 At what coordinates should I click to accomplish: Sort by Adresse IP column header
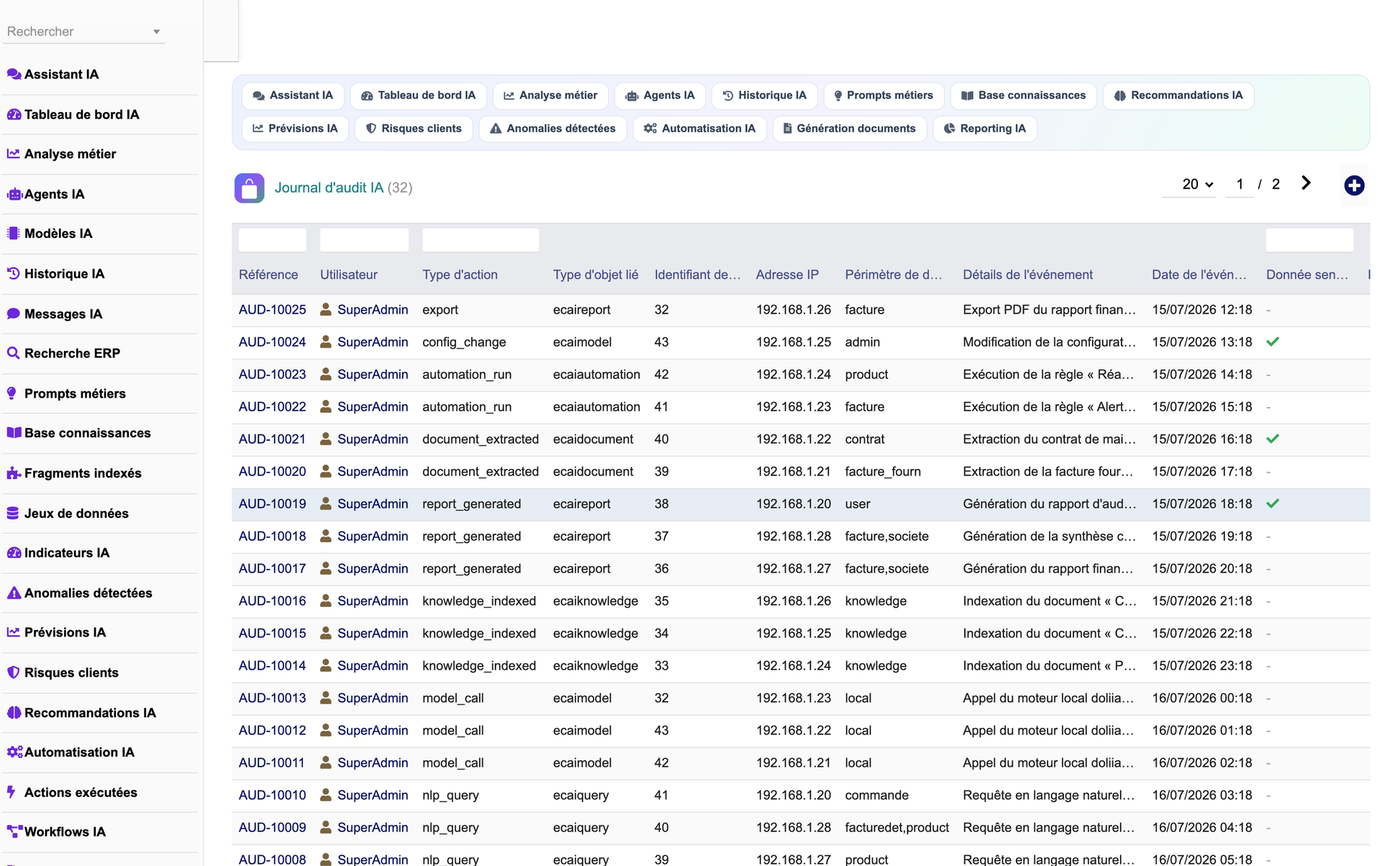click(x=787, y=275)
